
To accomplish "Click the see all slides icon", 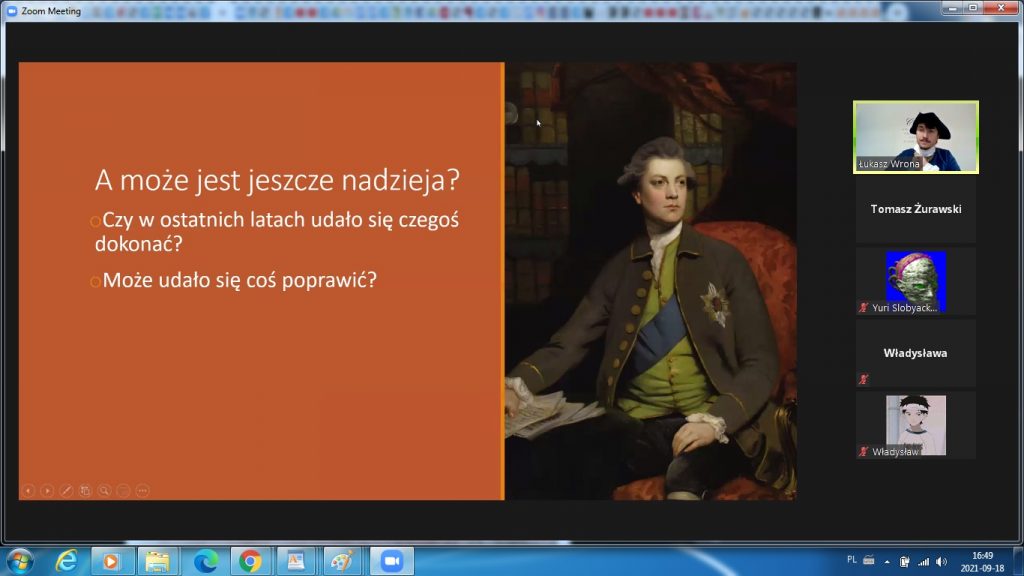I will tap(85, 490).
